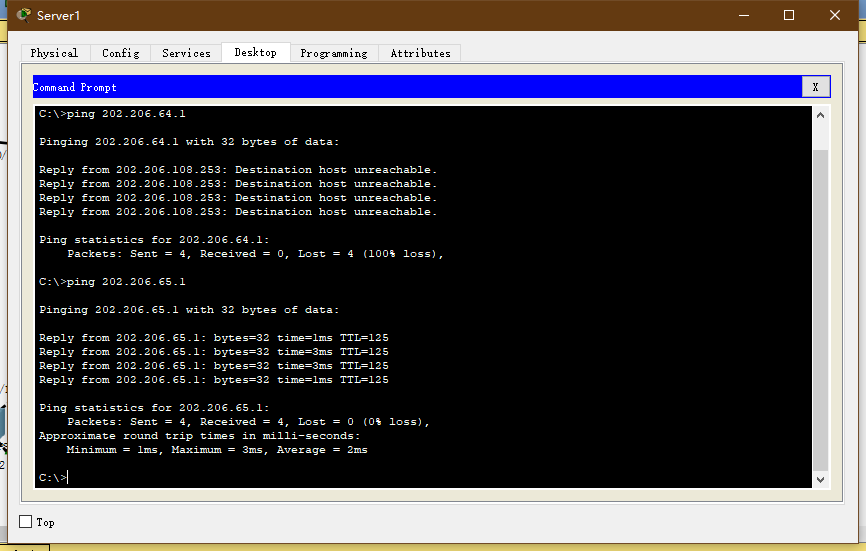This screenshot has height=551, width=866.
Task: Minimize the Server1 window
Action: (x=744, y=15)
